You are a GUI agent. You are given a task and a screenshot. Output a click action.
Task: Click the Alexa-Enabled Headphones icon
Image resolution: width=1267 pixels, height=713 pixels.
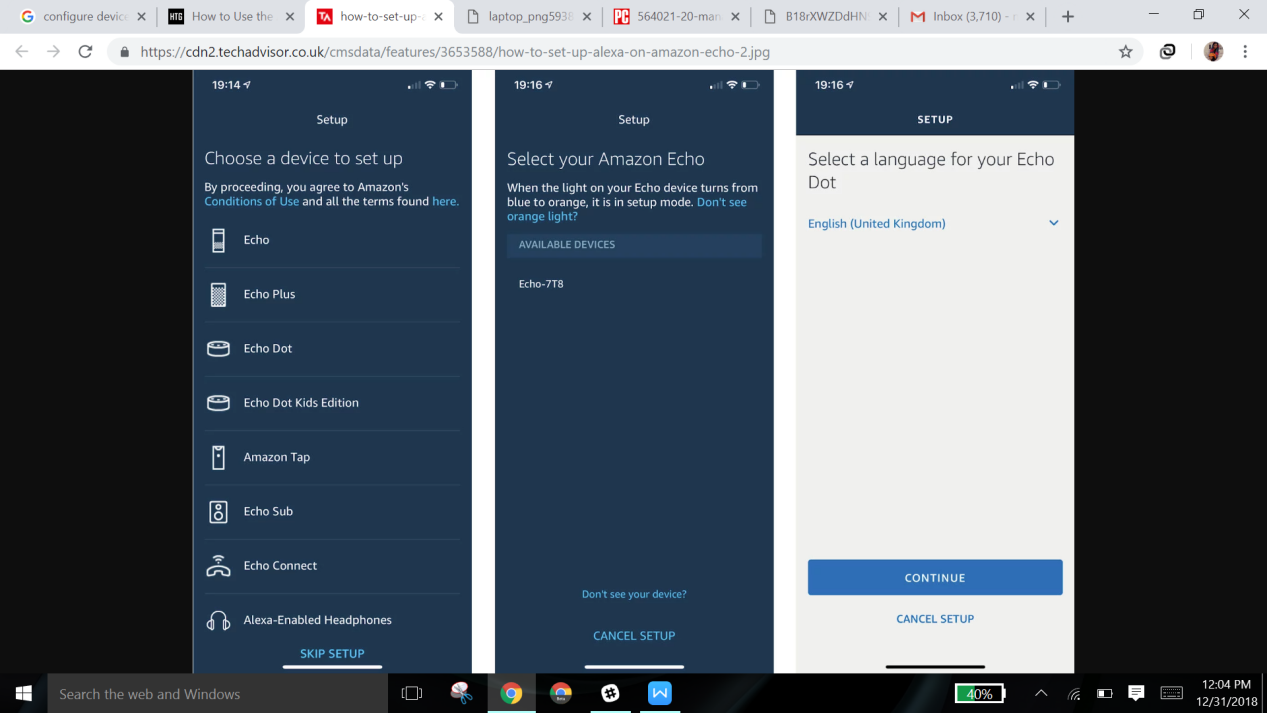218,620
